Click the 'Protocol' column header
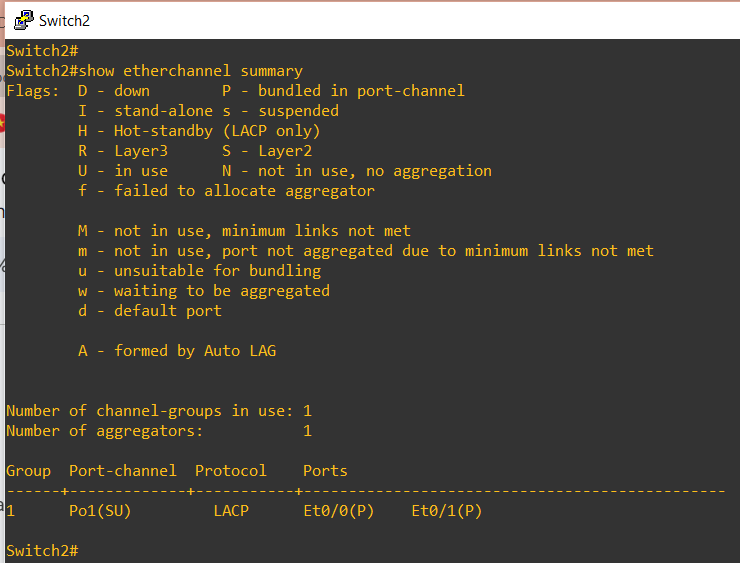The image size is (740, 563). click(231, 471)
